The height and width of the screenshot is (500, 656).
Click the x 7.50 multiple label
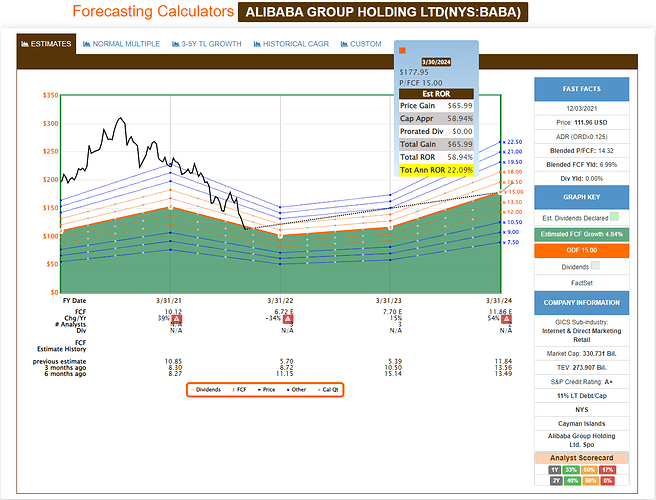click(511, 242)
